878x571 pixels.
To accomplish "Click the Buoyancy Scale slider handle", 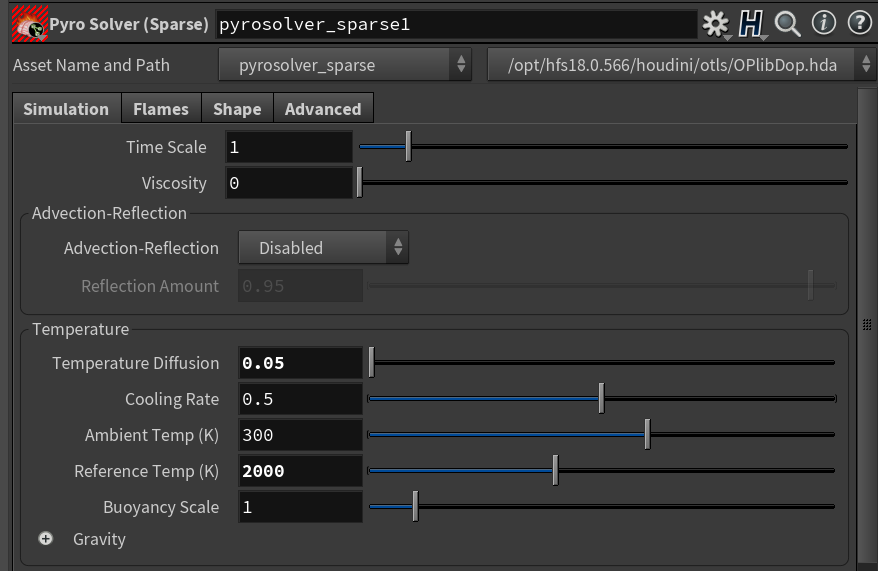I will pyautogui.click(x=415, y=506).
